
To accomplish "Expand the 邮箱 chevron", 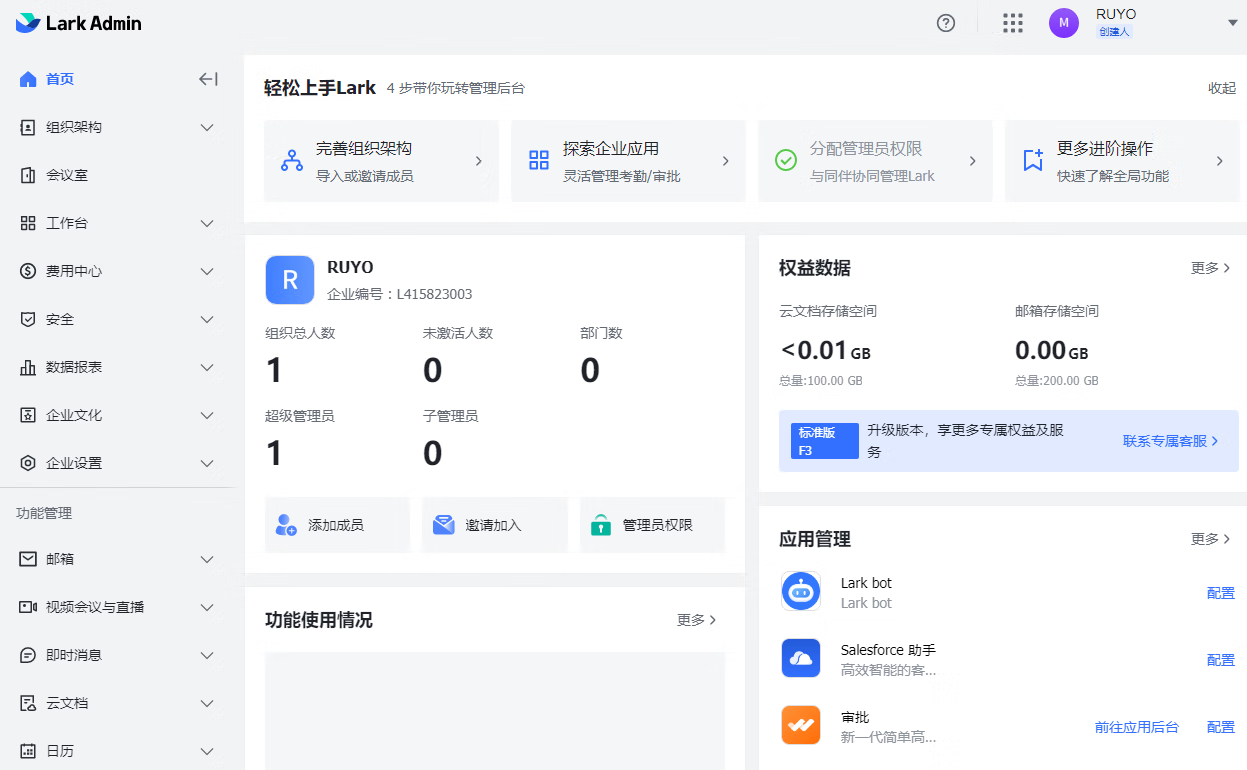I will 207,559.
